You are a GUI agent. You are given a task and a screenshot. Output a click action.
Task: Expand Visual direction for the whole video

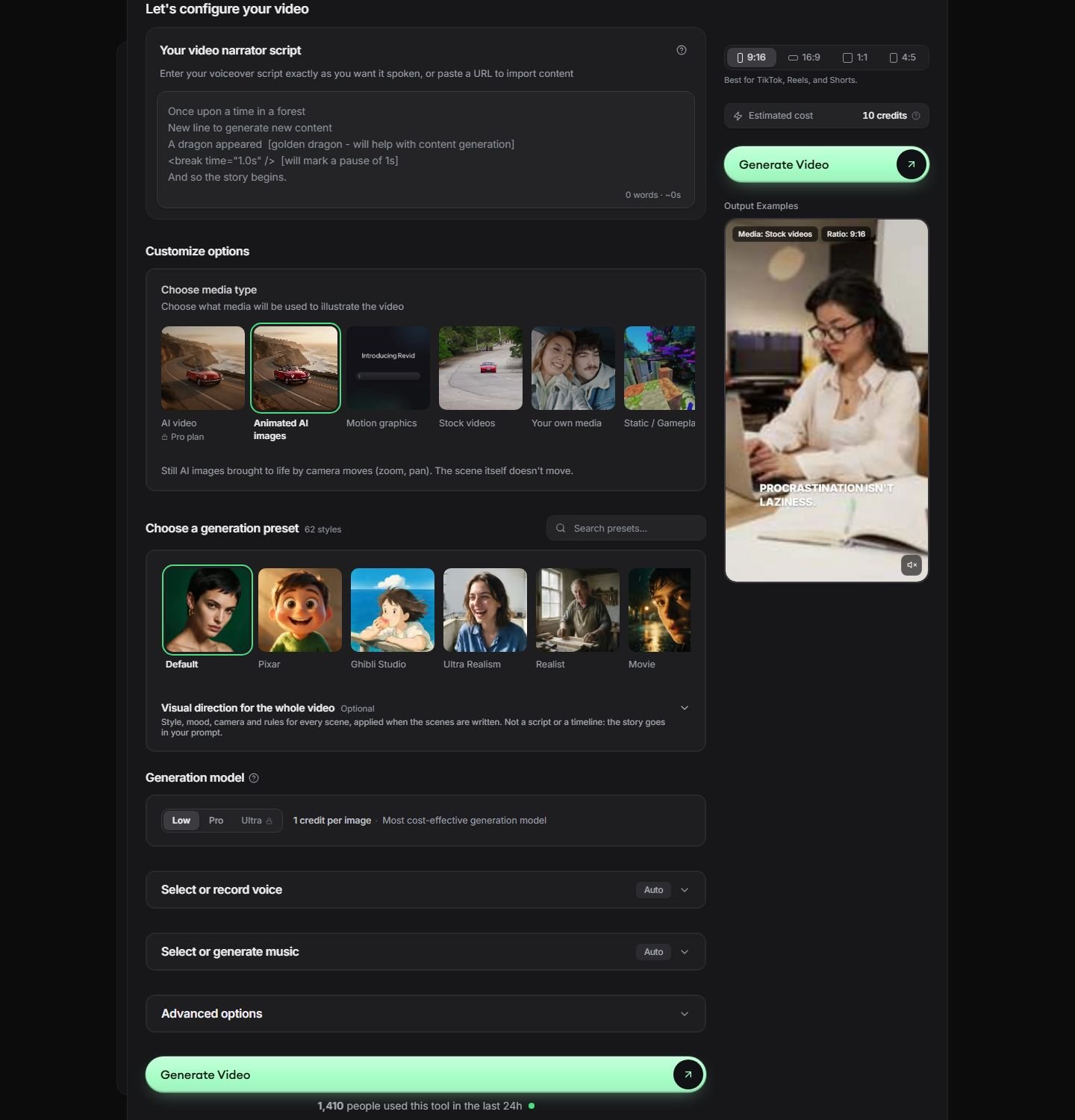point(685,708)
